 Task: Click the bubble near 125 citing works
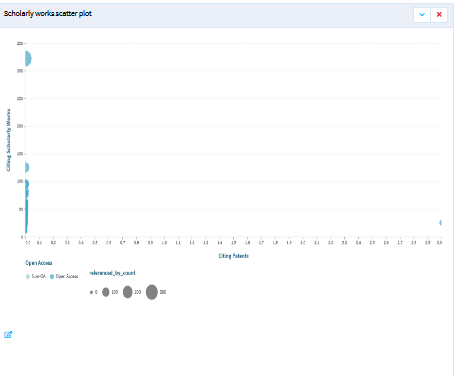27,167
